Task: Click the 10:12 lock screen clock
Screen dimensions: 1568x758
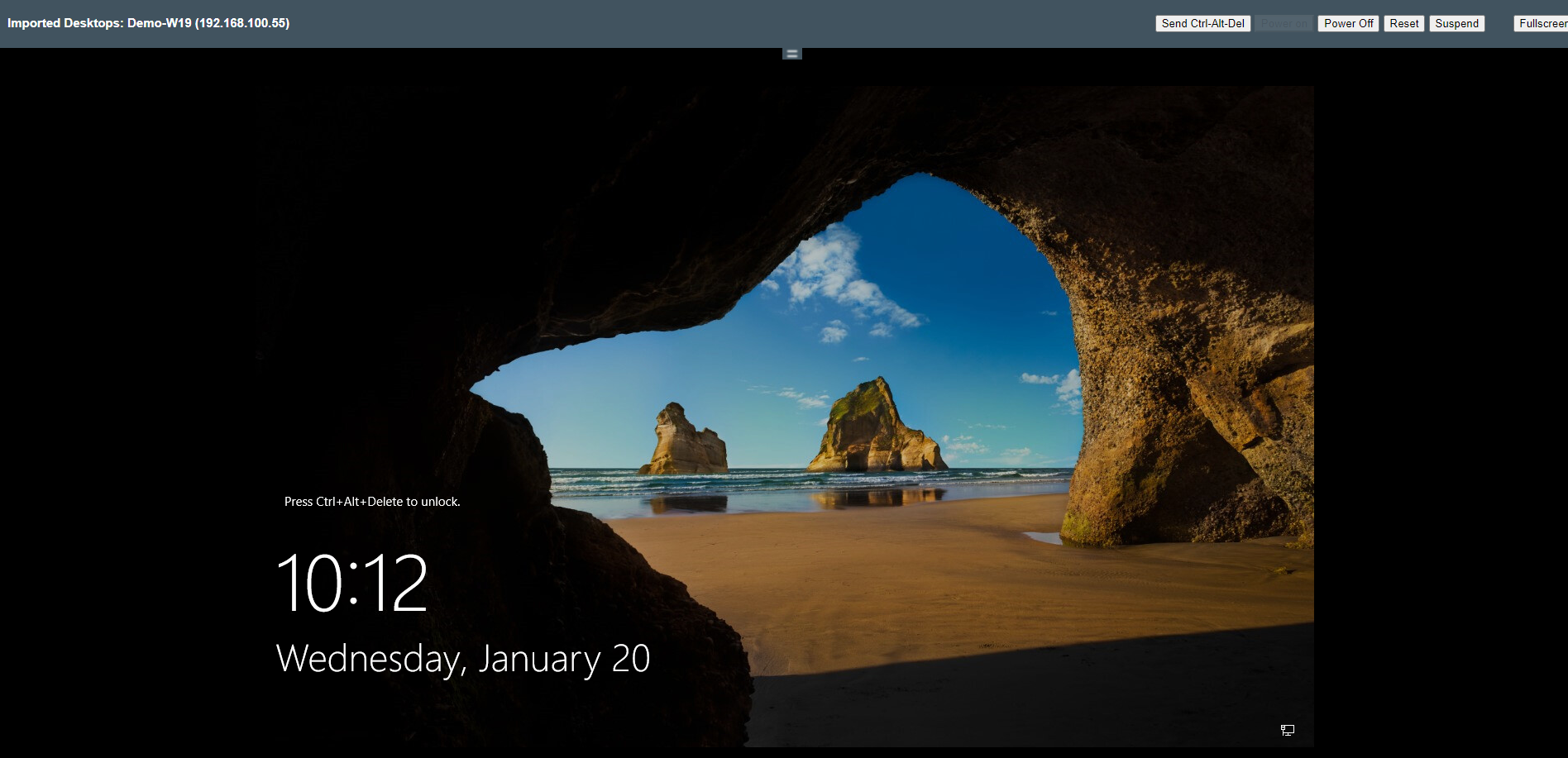Action: click(352, 584)
